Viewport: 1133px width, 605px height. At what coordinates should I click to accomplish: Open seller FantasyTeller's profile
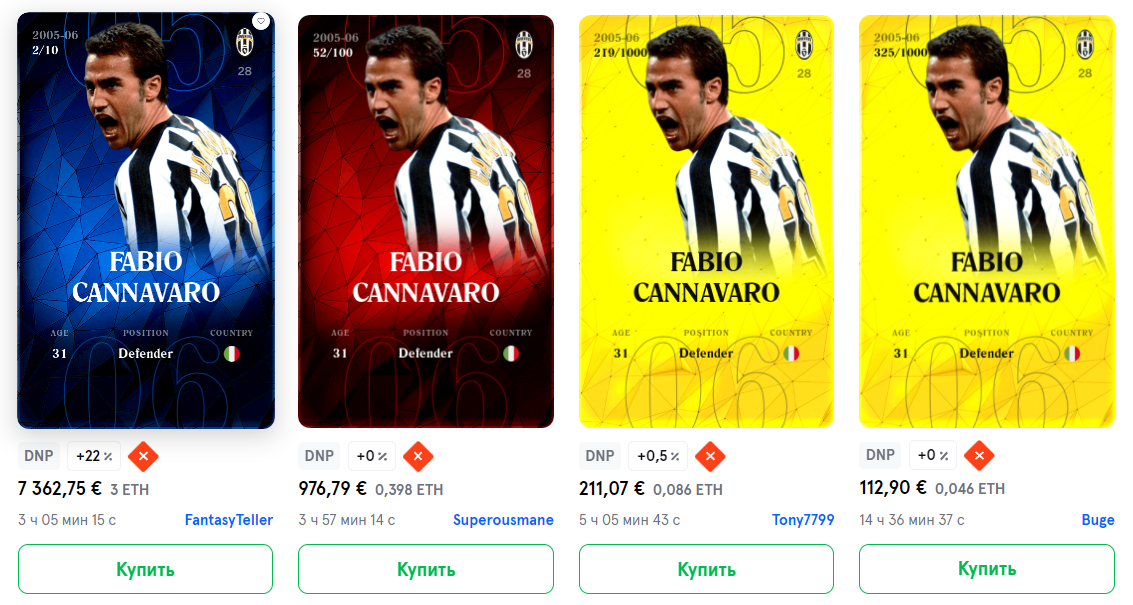pyautogui.click(x=228, y=520)
